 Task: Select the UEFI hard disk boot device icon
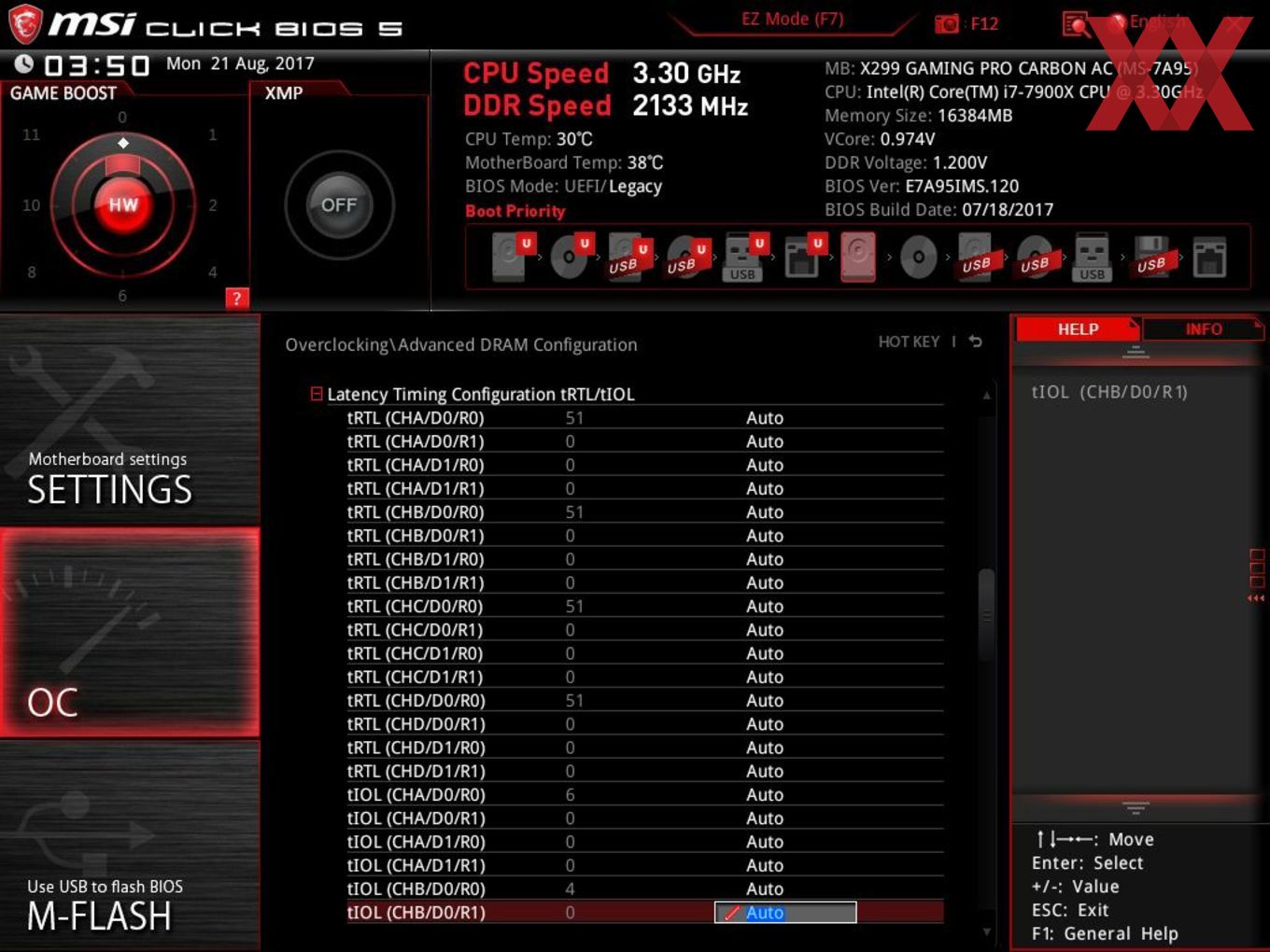click(511, 257)
